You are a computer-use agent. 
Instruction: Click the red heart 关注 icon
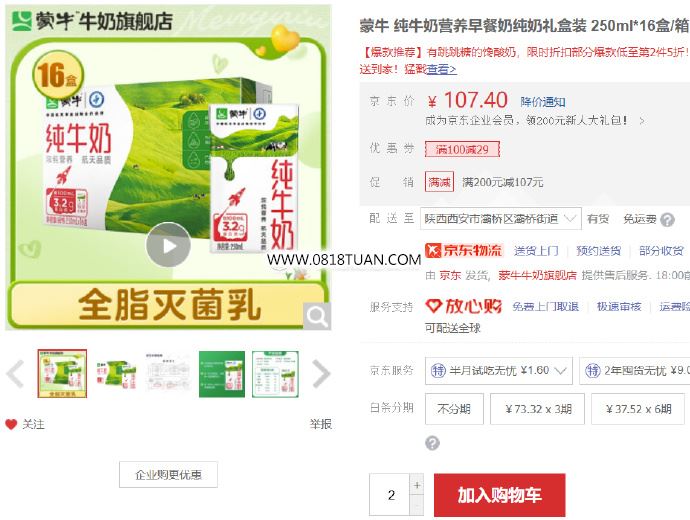11,424
